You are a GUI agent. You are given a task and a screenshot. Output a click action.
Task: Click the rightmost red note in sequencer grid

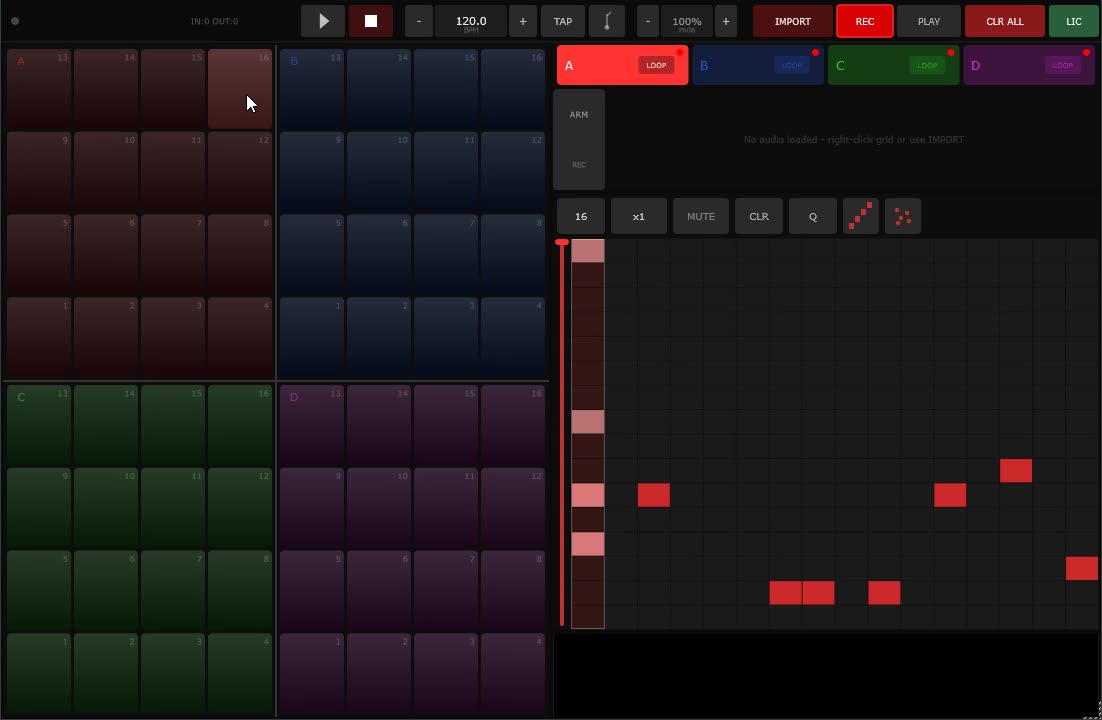[x=1082, y=568]
